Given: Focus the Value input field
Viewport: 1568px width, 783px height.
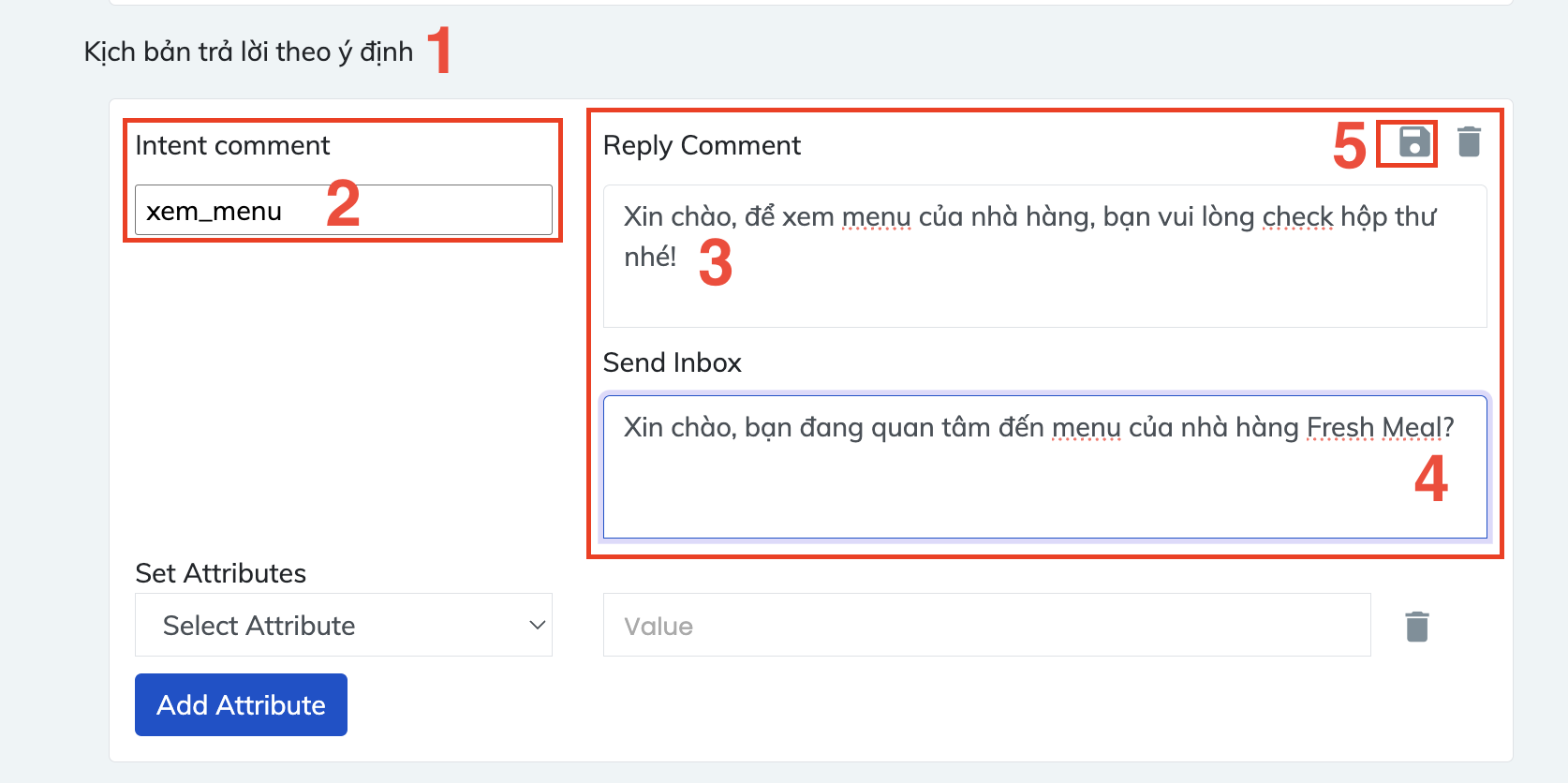Looking at the screenshot, I should click(x=986, y=626).
